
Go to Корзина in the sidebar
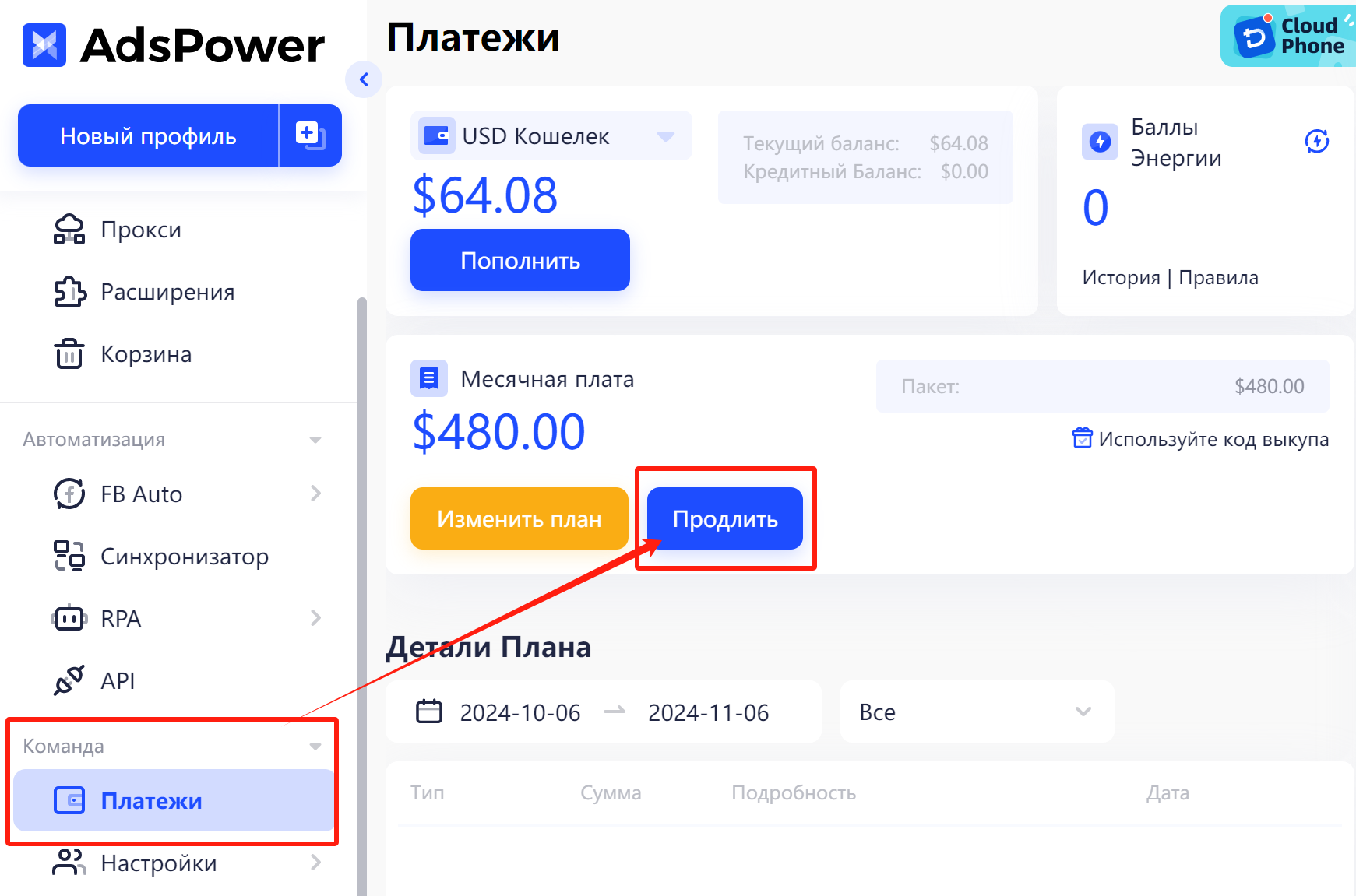(x=146, y=354)
